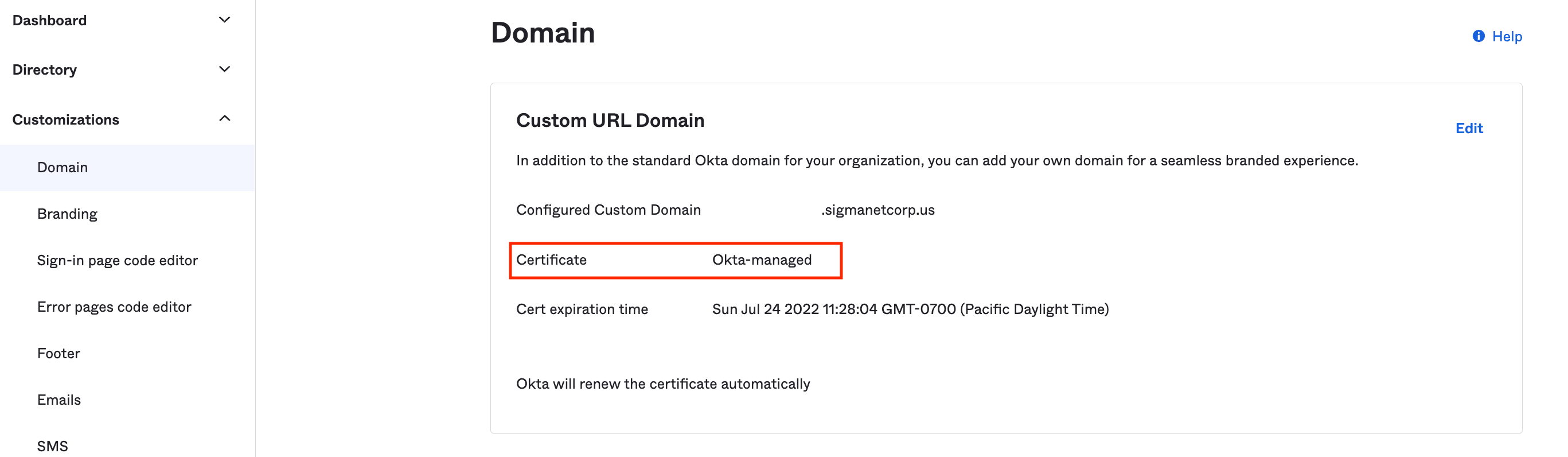Go to the Branding page

(x=67, y=214)
